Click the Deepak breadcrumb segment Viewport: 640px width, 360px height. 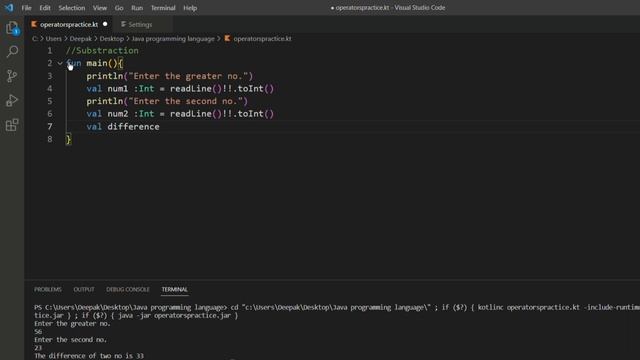[80, 39]
